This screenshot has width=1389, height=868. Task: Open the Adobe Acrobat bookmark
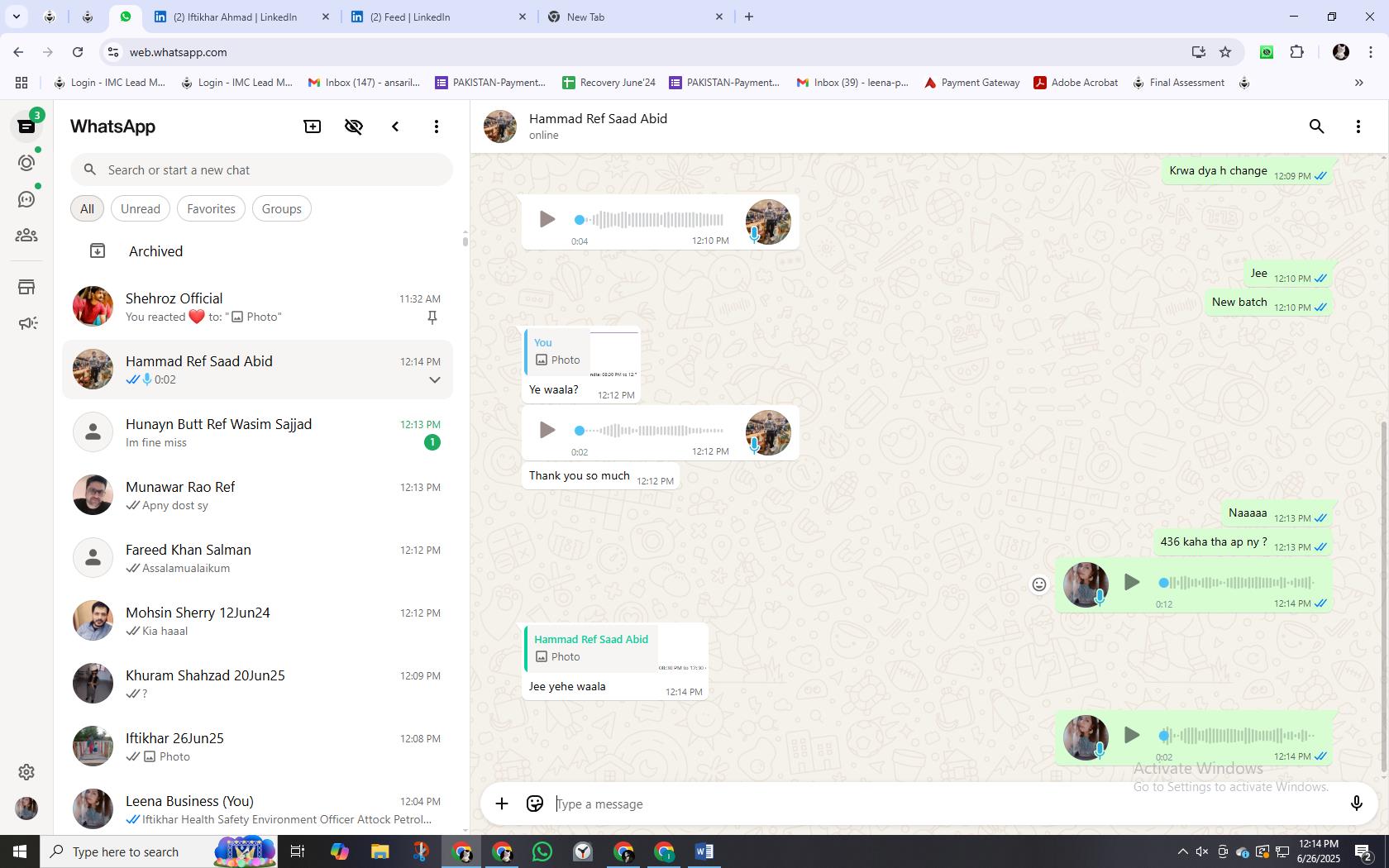[x=1076, y=83]
